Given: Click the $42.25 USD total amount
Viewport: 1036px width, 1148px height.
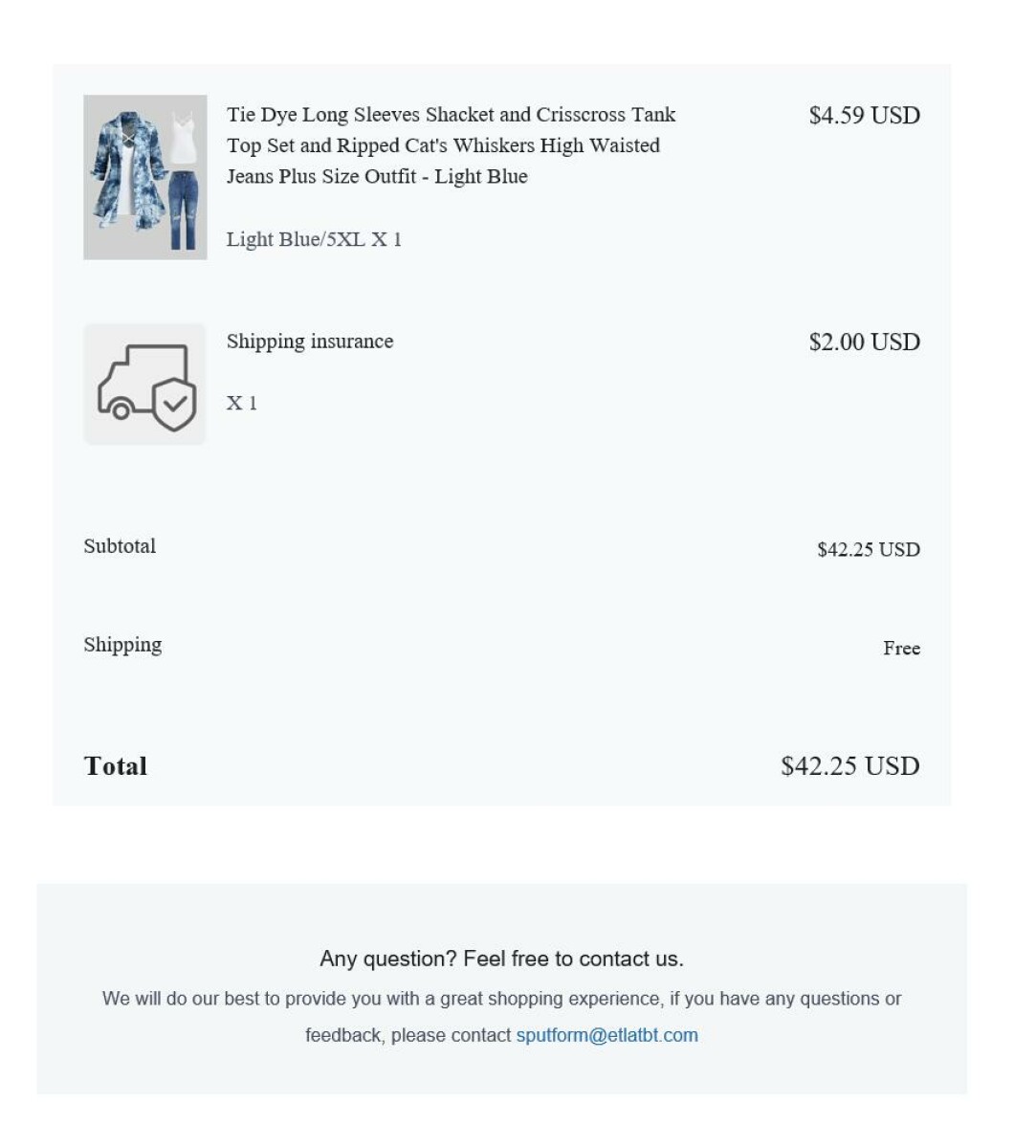Looking at the screenshot, I should click(849, 766).
